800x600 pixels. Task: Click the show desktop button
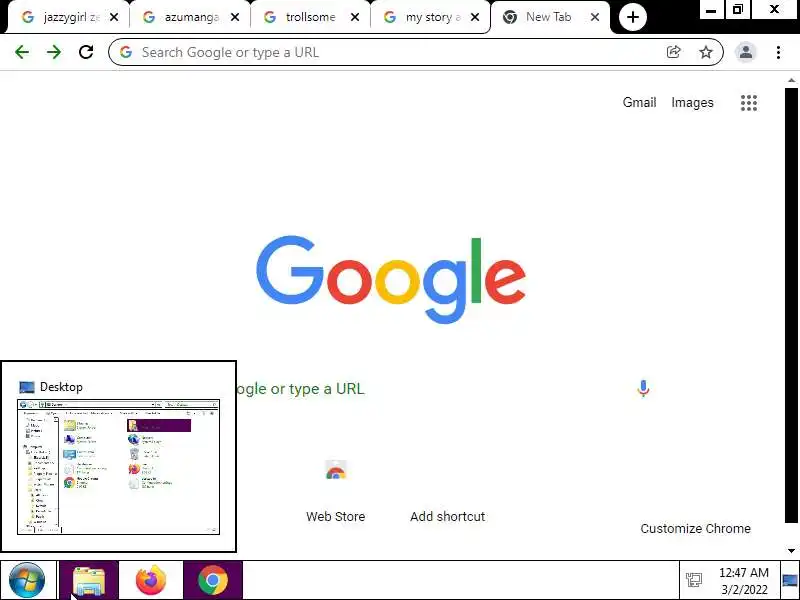tap(790, 580)
